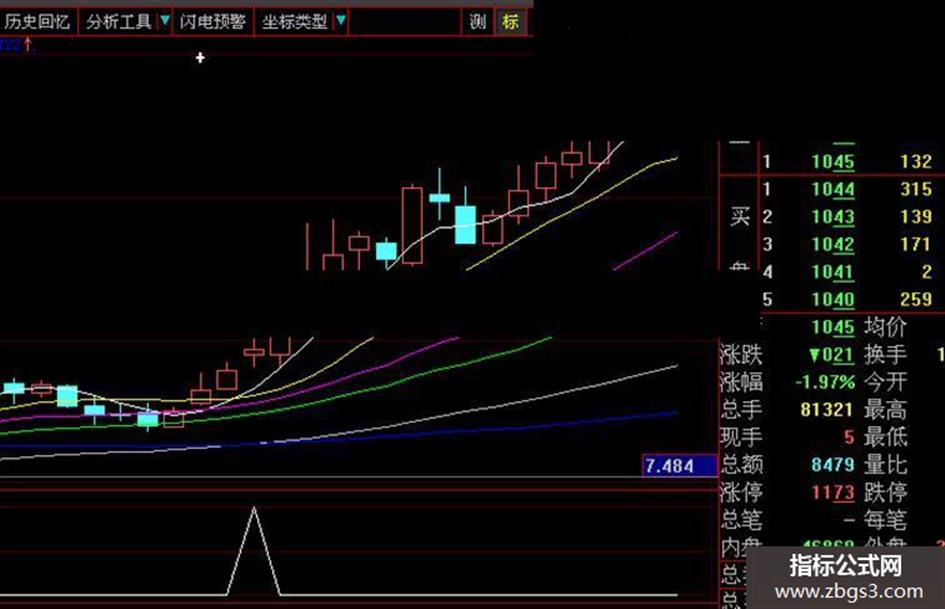Click the 涨停 value 1173
Screen dimensions: 945x609
click(833, 493)
